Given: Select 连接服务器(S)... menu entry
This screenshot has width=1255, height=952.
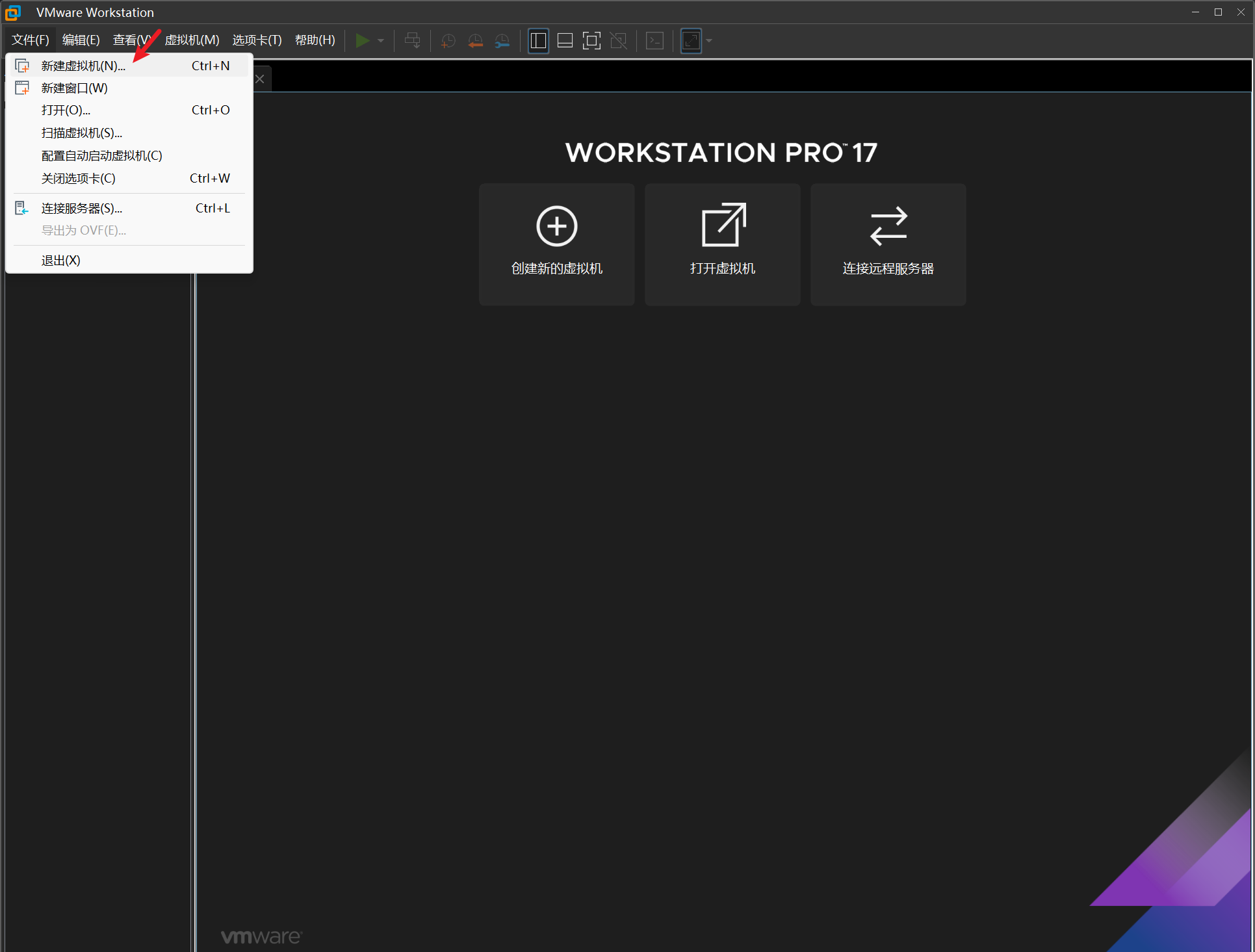Looking at the screenshot, I should pos(129,208).
